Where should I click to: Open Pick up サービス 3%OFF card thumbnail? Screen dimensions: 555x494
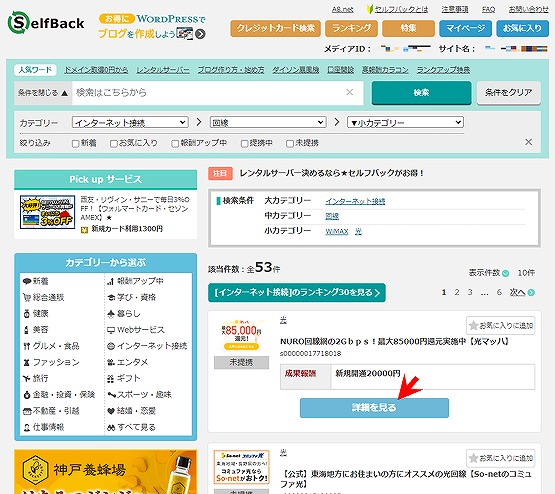47,212
